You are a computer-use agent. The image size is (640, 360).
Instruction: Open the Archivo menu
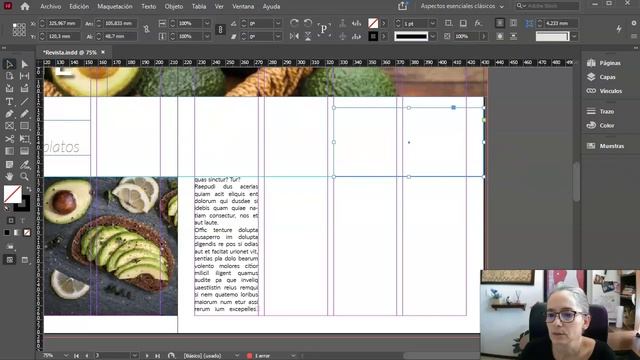click(51, 7)
